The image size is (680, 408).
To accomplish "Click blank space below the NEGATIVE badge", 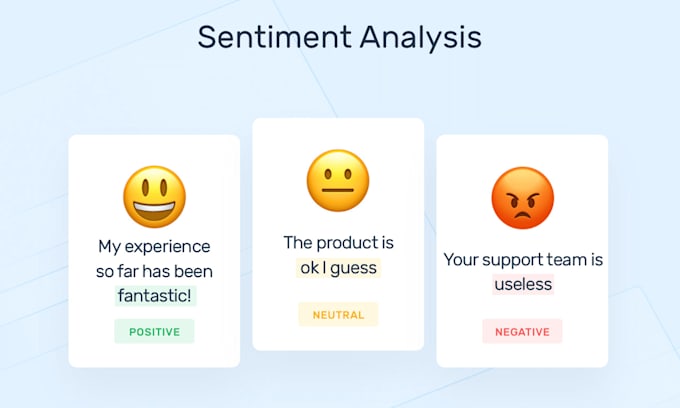I will pos(522,355).
